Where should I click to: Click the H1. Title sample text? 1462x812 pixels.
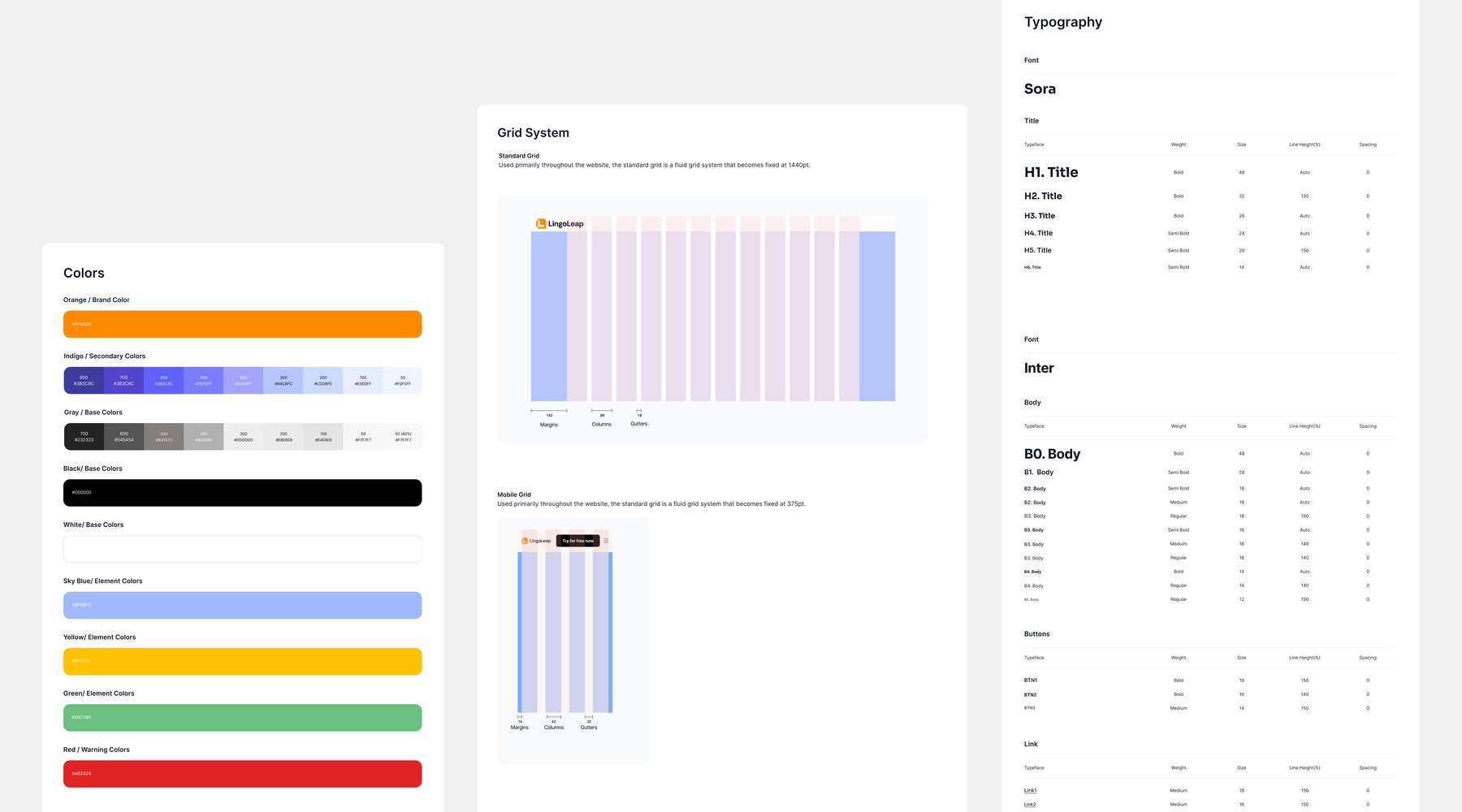pyautogui.click(x=1051, y=172)
